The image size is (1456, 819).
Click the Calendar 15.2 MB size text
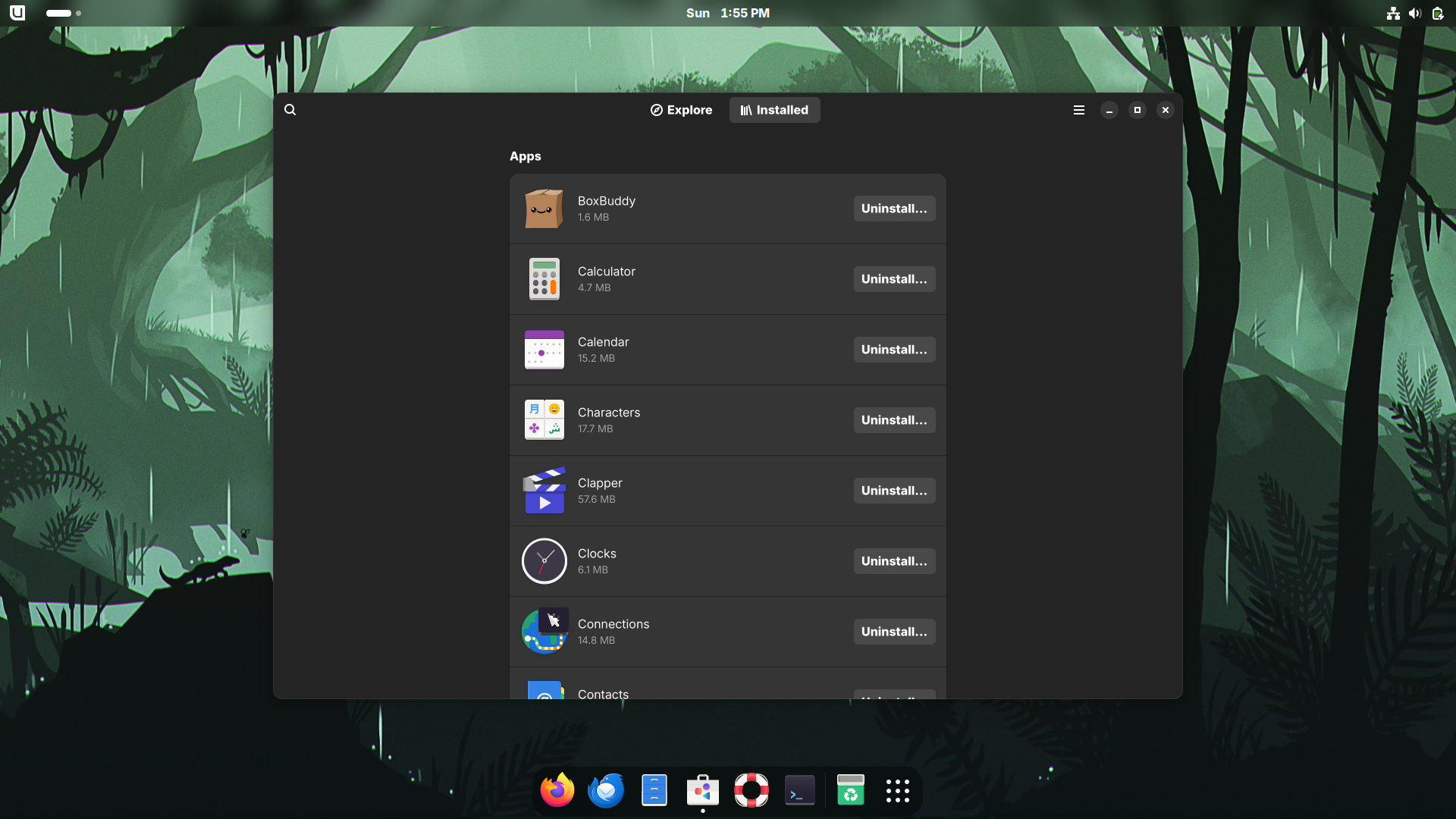tap(596, 358)
